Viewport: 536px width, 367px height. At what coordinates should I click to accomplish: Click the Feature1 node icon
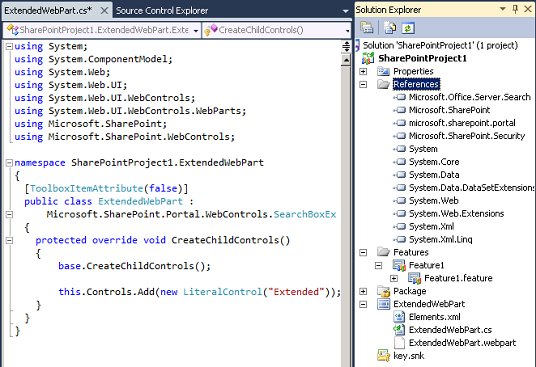click(399, 266)
